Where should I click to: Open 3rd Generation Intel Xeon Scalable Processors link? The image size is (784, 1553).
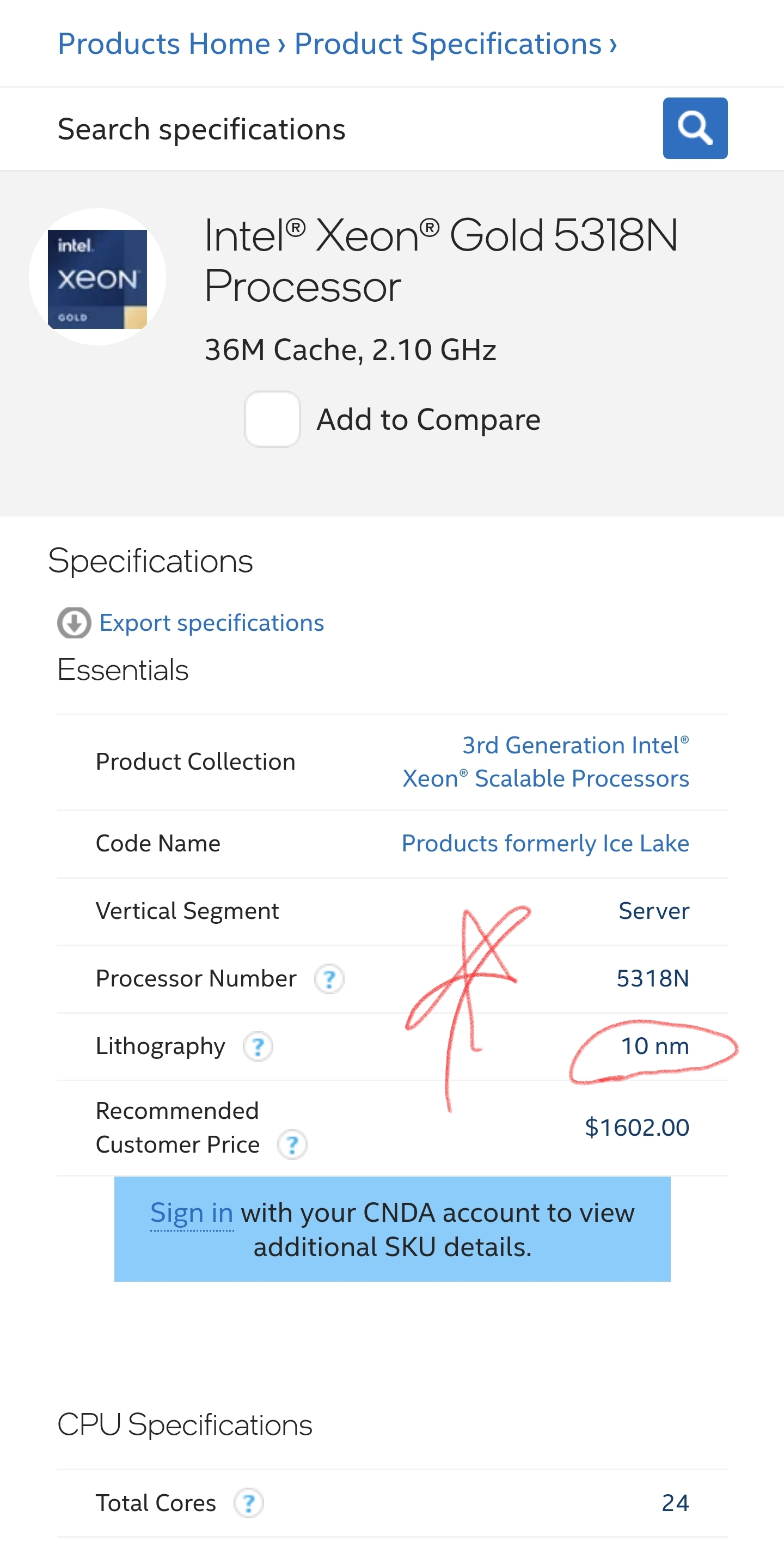[x=546, y=762]
